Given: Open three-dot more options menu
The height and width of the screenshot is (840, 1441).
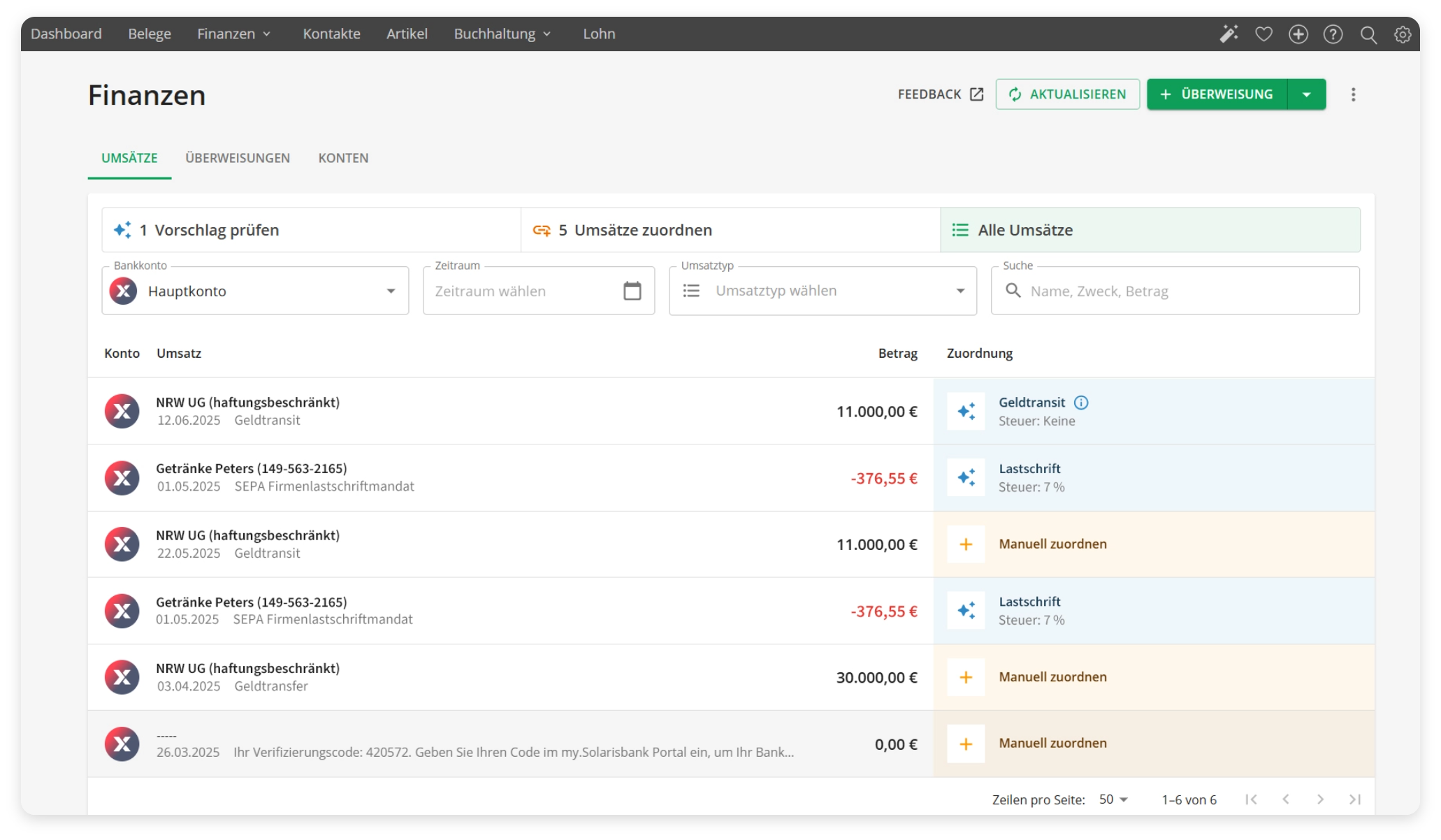Looking at the screenshot, I should 1353,94.
